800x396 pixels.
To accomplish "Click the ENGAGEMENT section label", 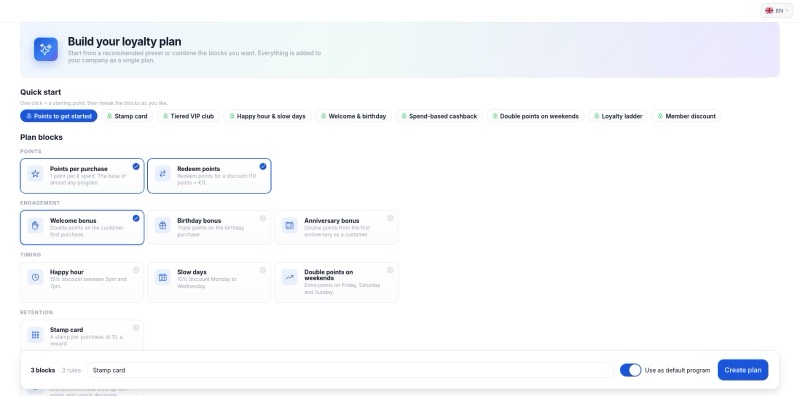I will click(x=40, y=203).
